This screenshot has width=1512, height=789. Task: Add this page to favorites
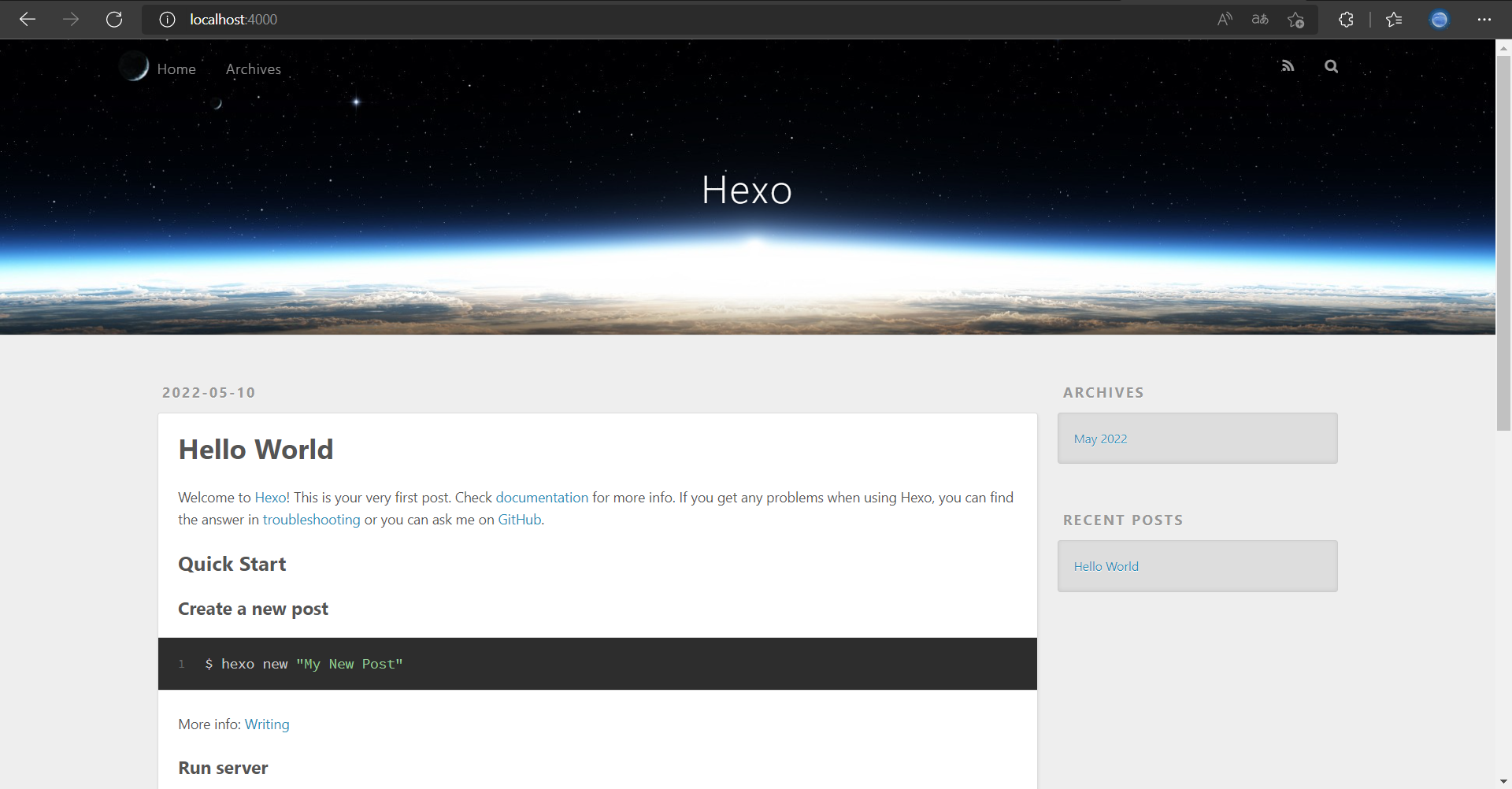(x=1297, y=20)
